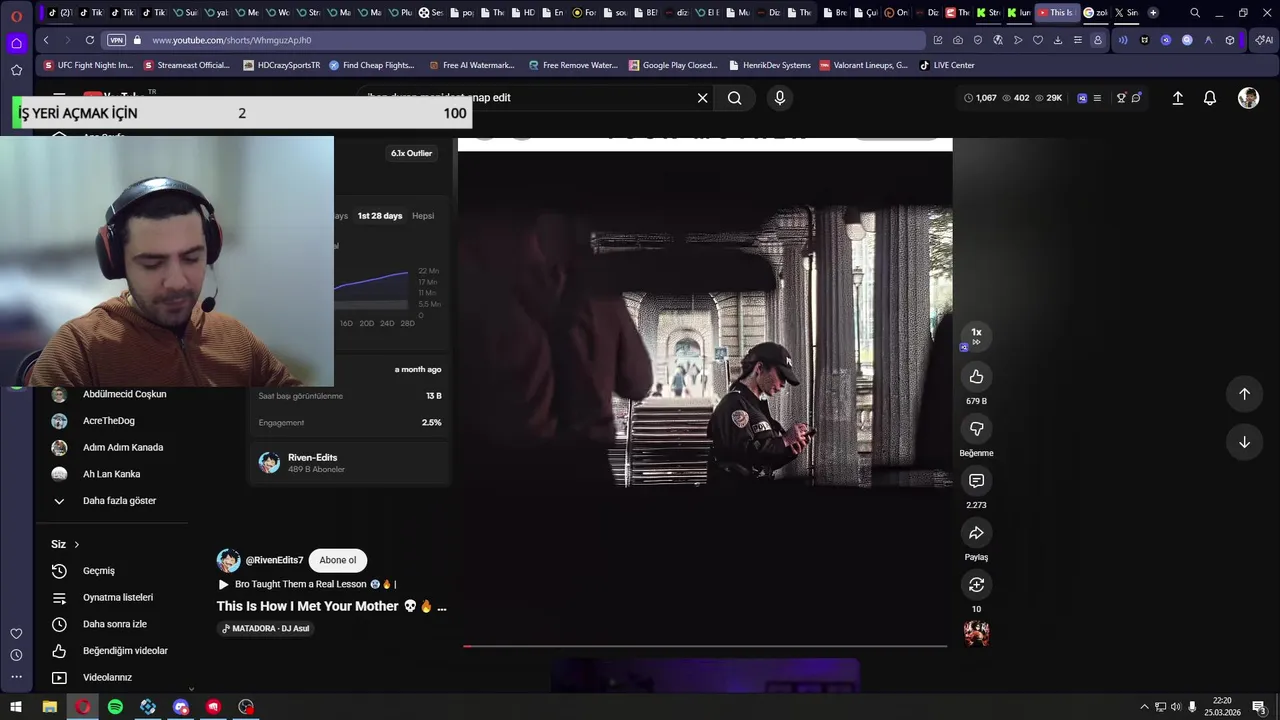Open the remix icon labeled 10
This screenshot has width=1280, height=720.
tap(976, 585)
